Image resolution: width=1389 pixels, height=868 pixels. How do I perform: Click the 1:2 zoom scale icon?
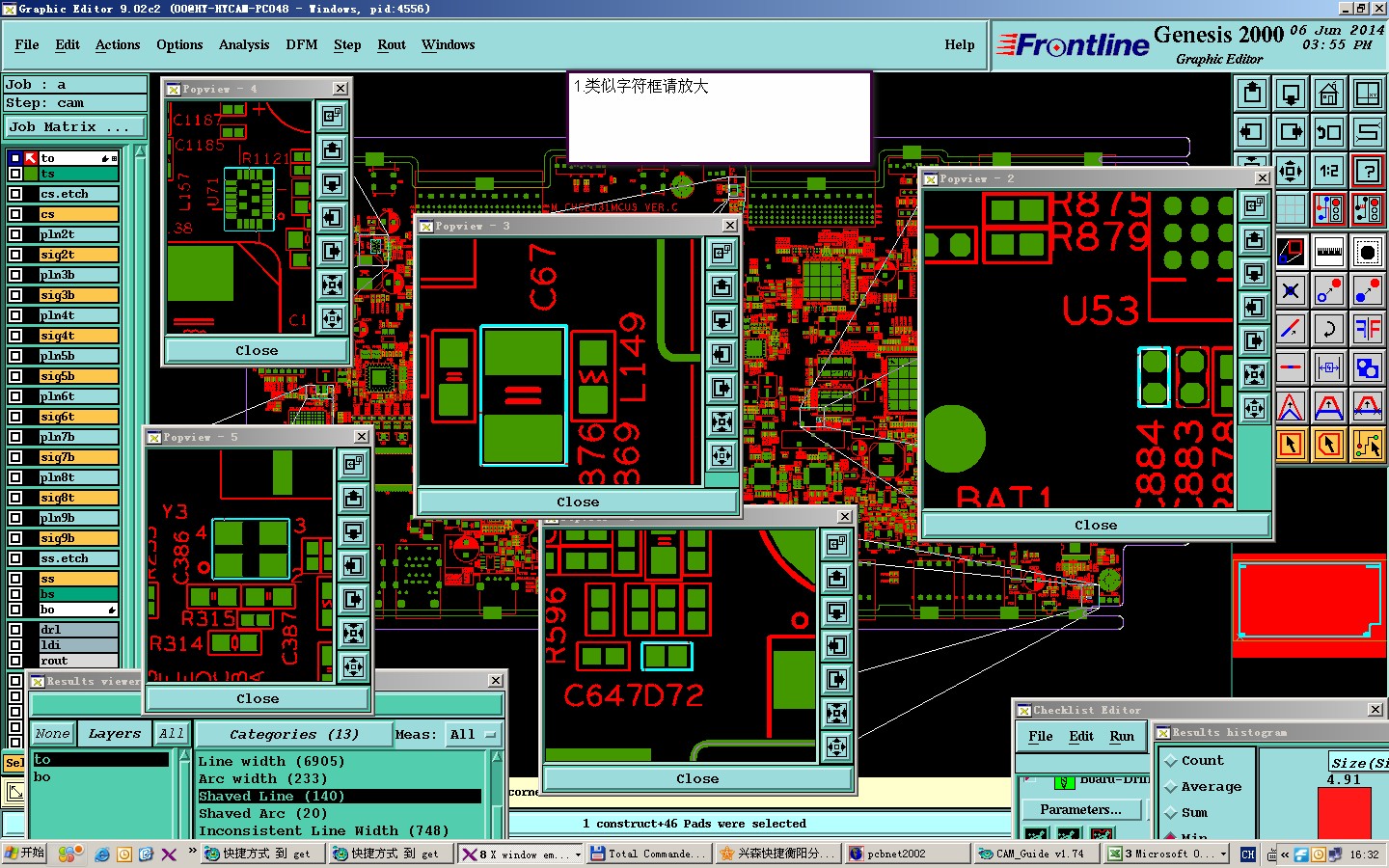tap(1329, 171)
